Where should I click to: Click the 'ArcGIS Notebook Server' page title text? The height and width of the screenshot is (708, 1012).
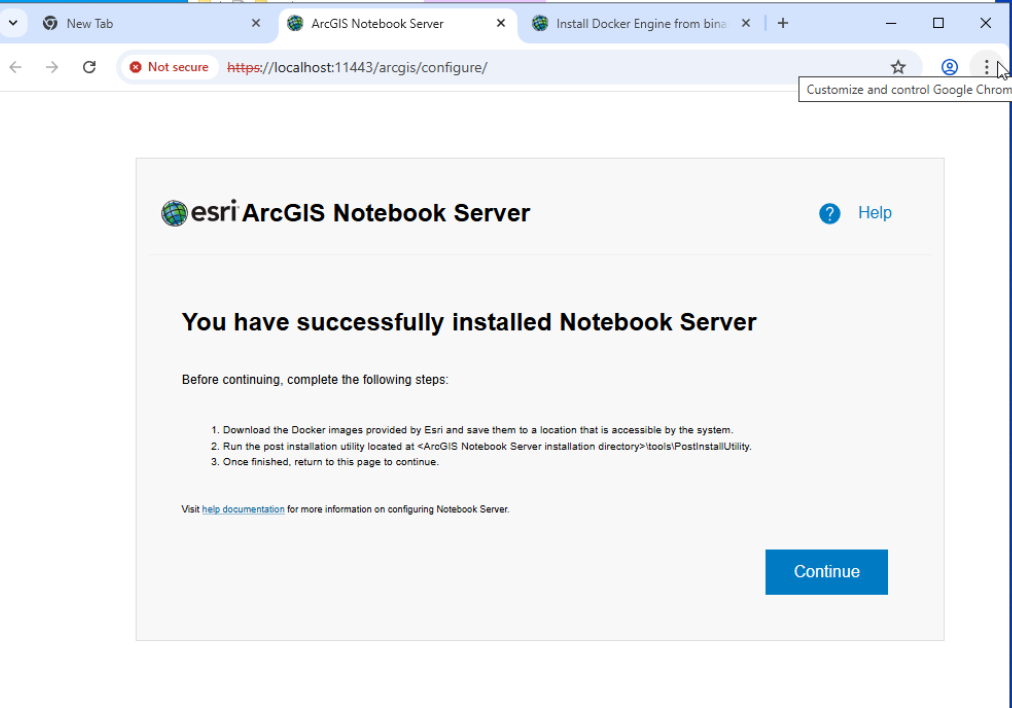pyautogui.click(x=386, y=213)
